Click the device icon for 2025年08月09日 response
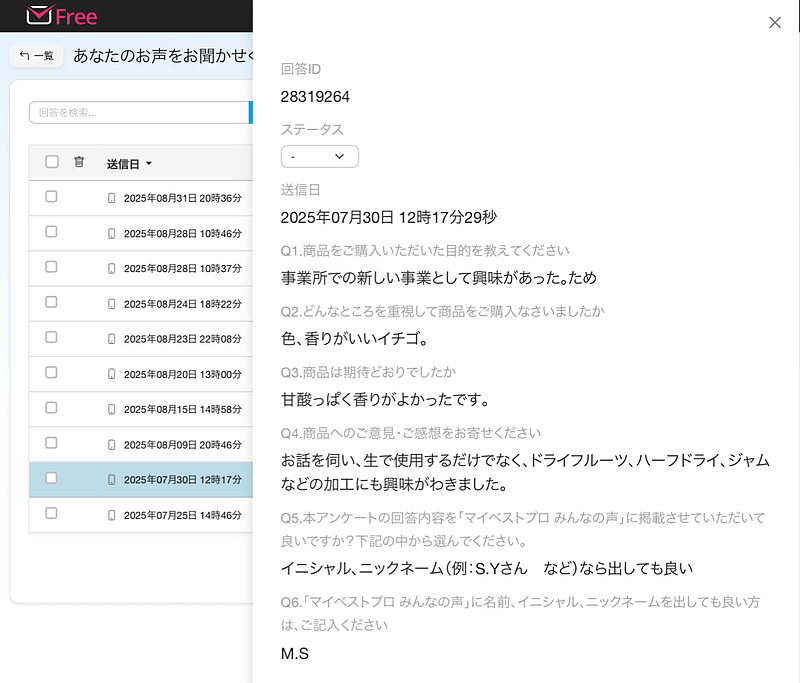The height and width of the screenshot is (683, 800). [112, 444]
